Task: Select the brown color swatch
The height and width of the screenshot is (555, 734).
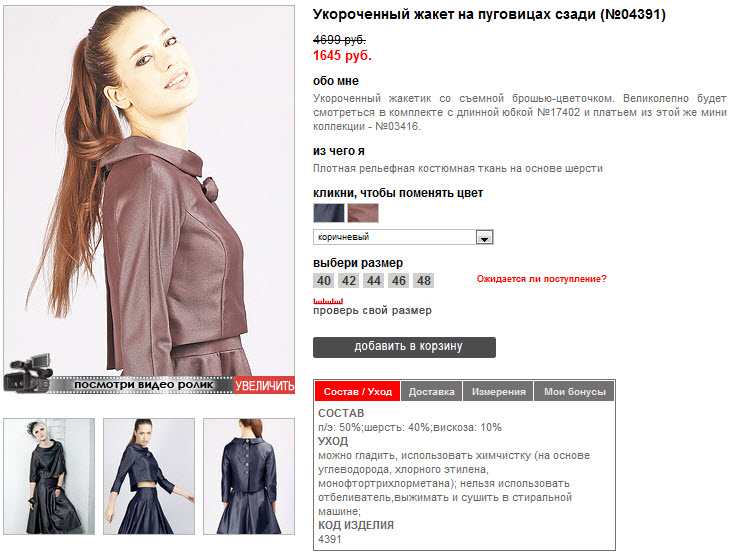Action: (x=363, y=213)
